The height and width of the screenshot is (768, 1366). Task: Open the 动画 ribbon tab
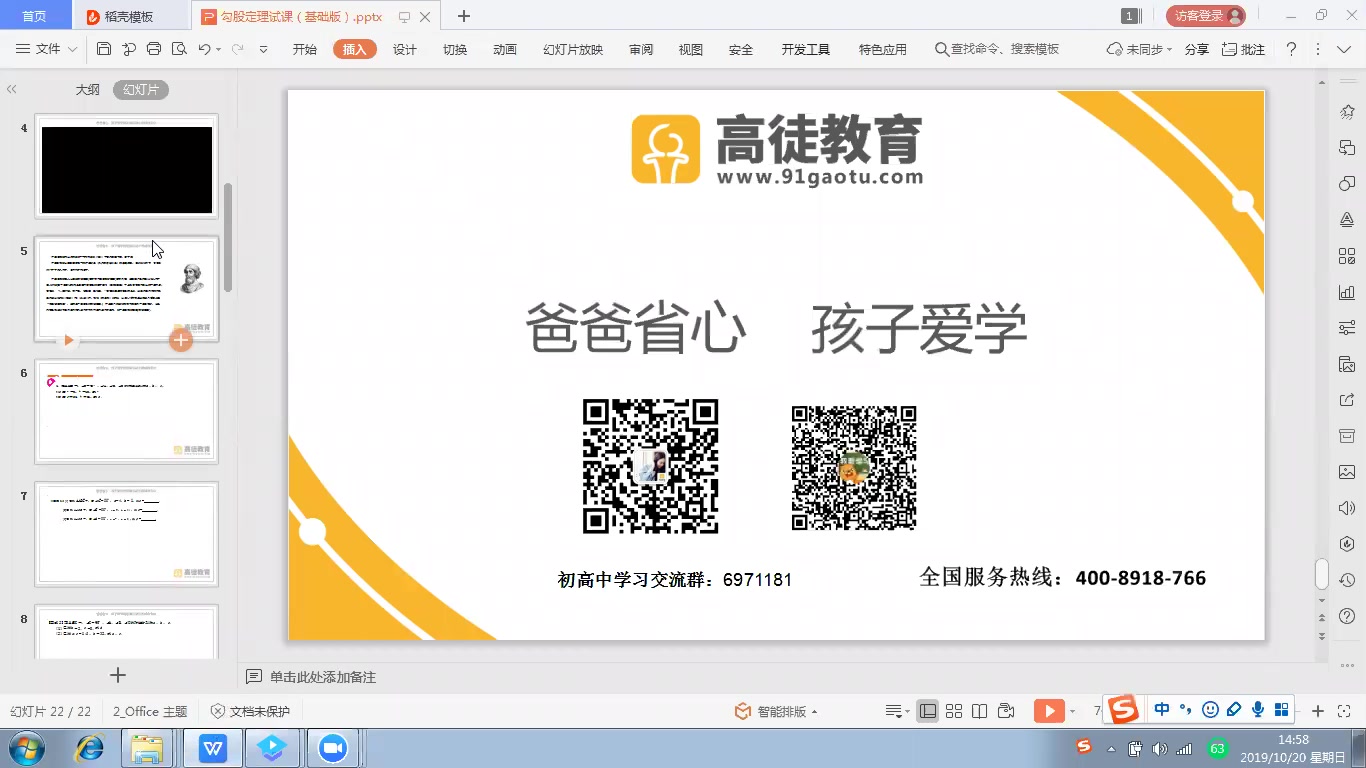(505, 49)
